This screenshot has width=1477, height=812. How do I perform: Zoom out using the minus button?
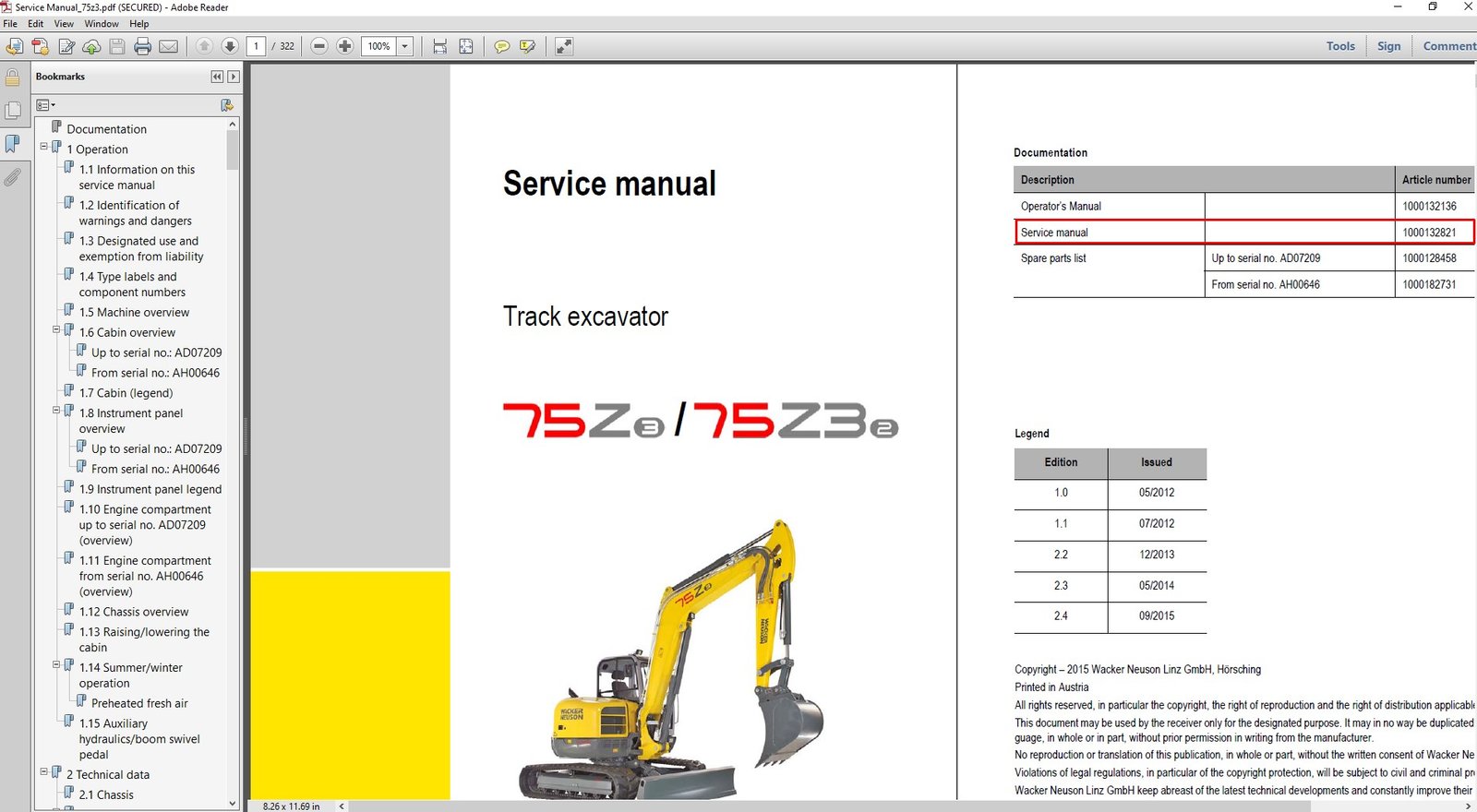tap(319, 46)
